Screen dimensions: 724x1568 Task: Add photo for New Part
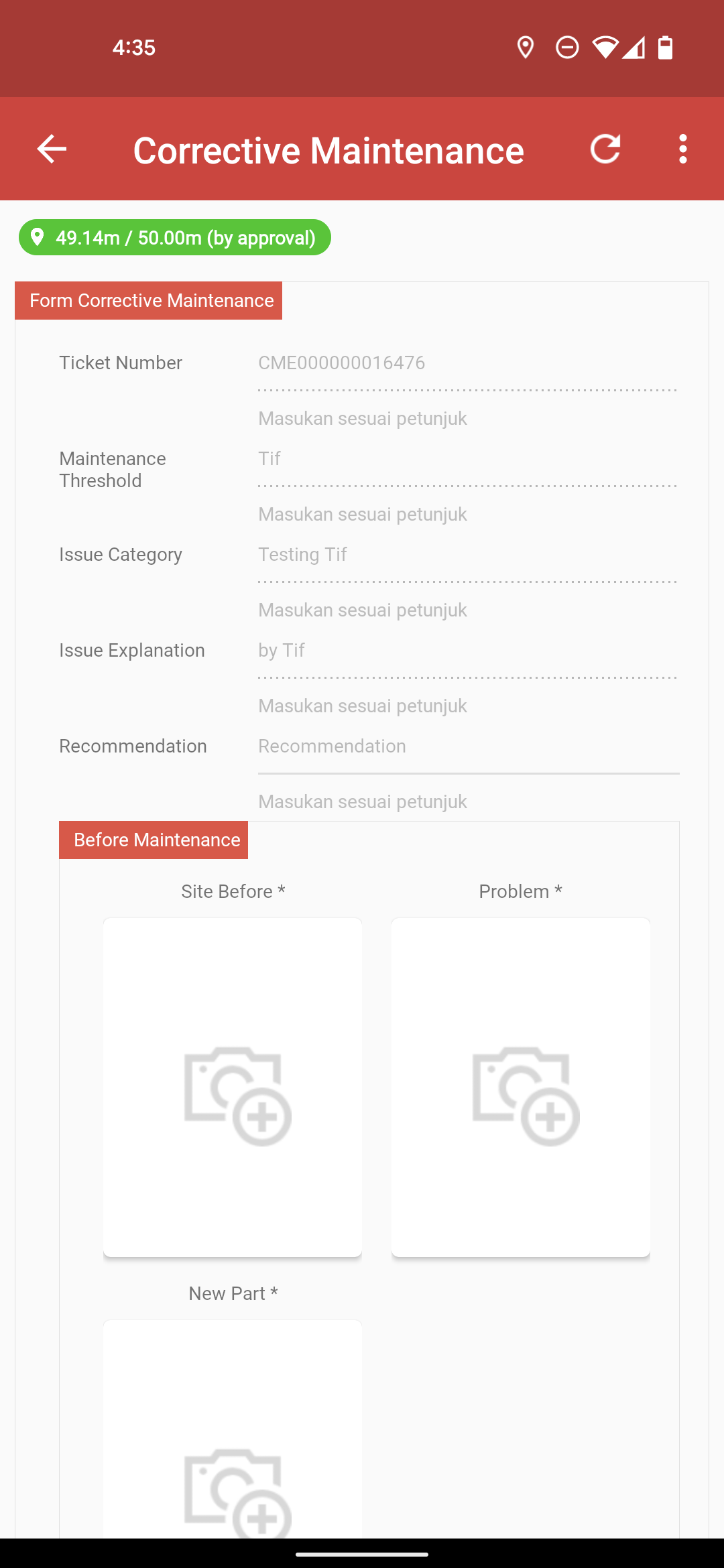click(233, 1429)
